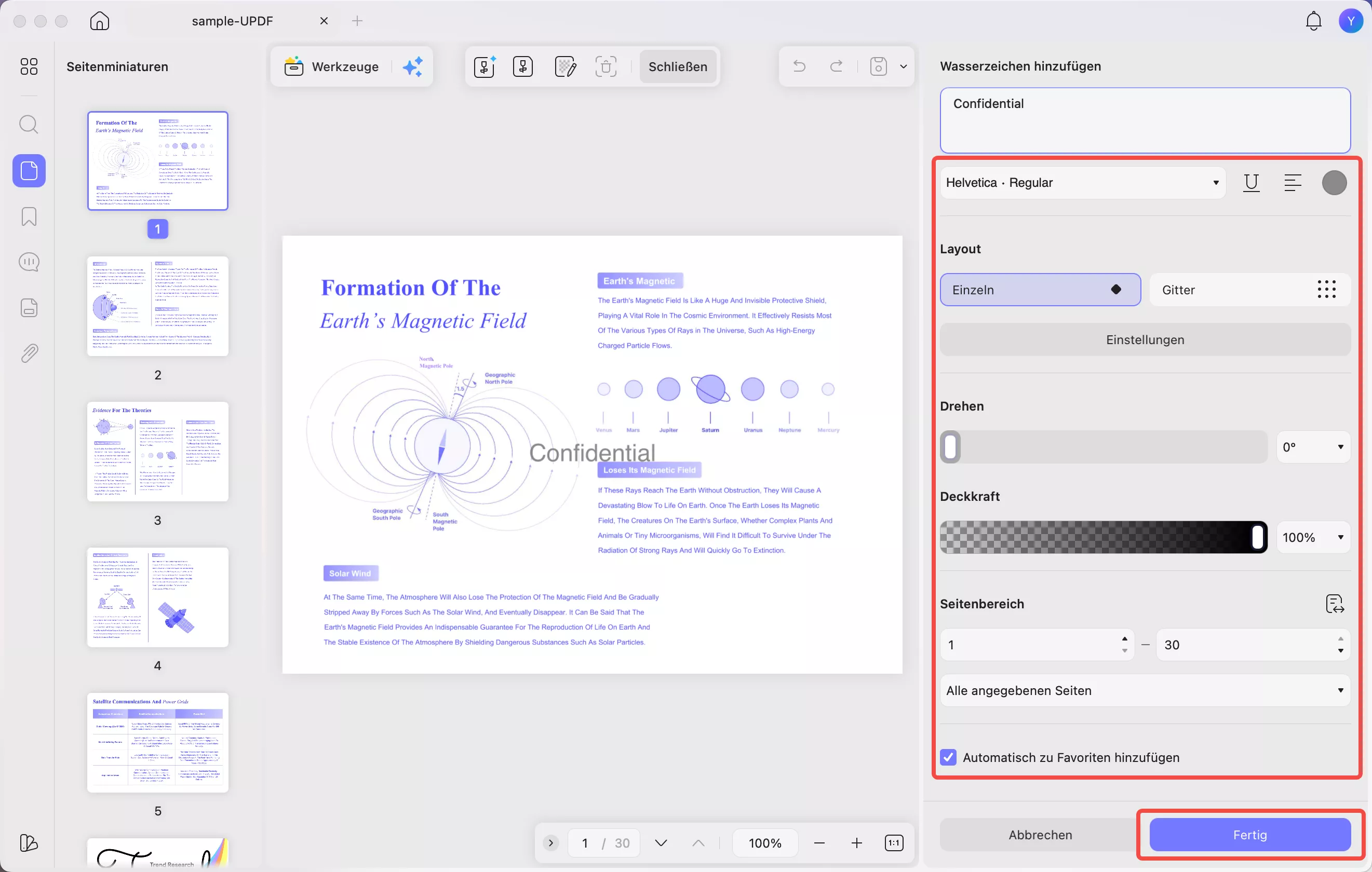Screen dimensions: 1372x872
Task: Open the bookmarks panel in sidebar
Action: point(29,216)
